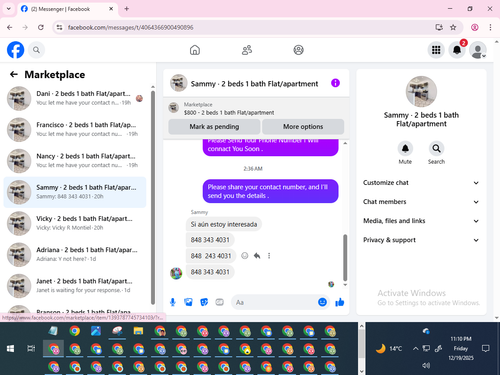Open a new Chrome tab
Image resolution: width=500 pixels, height=375 pixels.
click(x=127, y=9)
